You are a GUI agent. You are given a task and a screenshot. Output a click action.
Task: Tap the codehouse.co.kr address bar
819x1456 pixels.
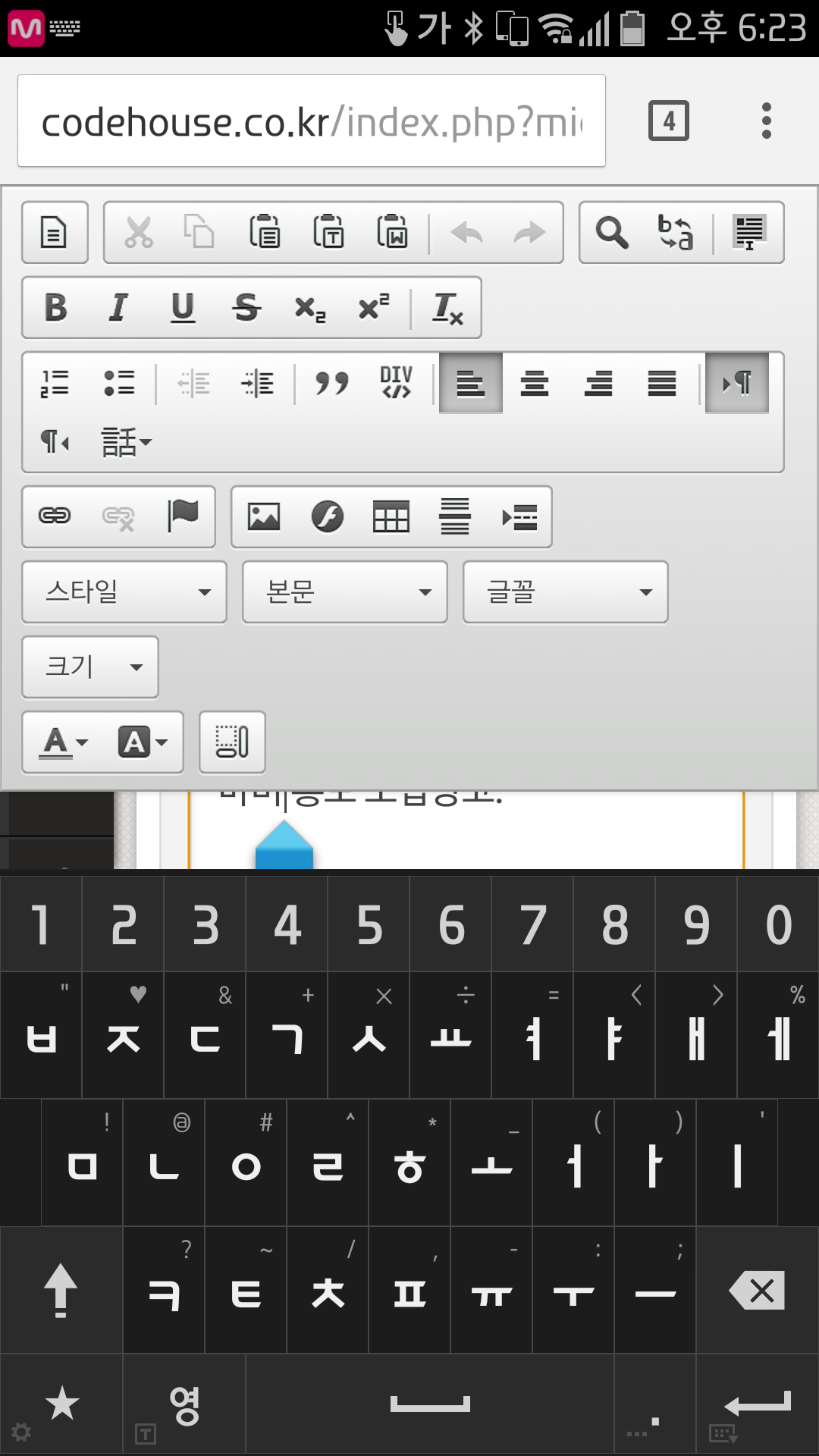click(x=311, y=121)
